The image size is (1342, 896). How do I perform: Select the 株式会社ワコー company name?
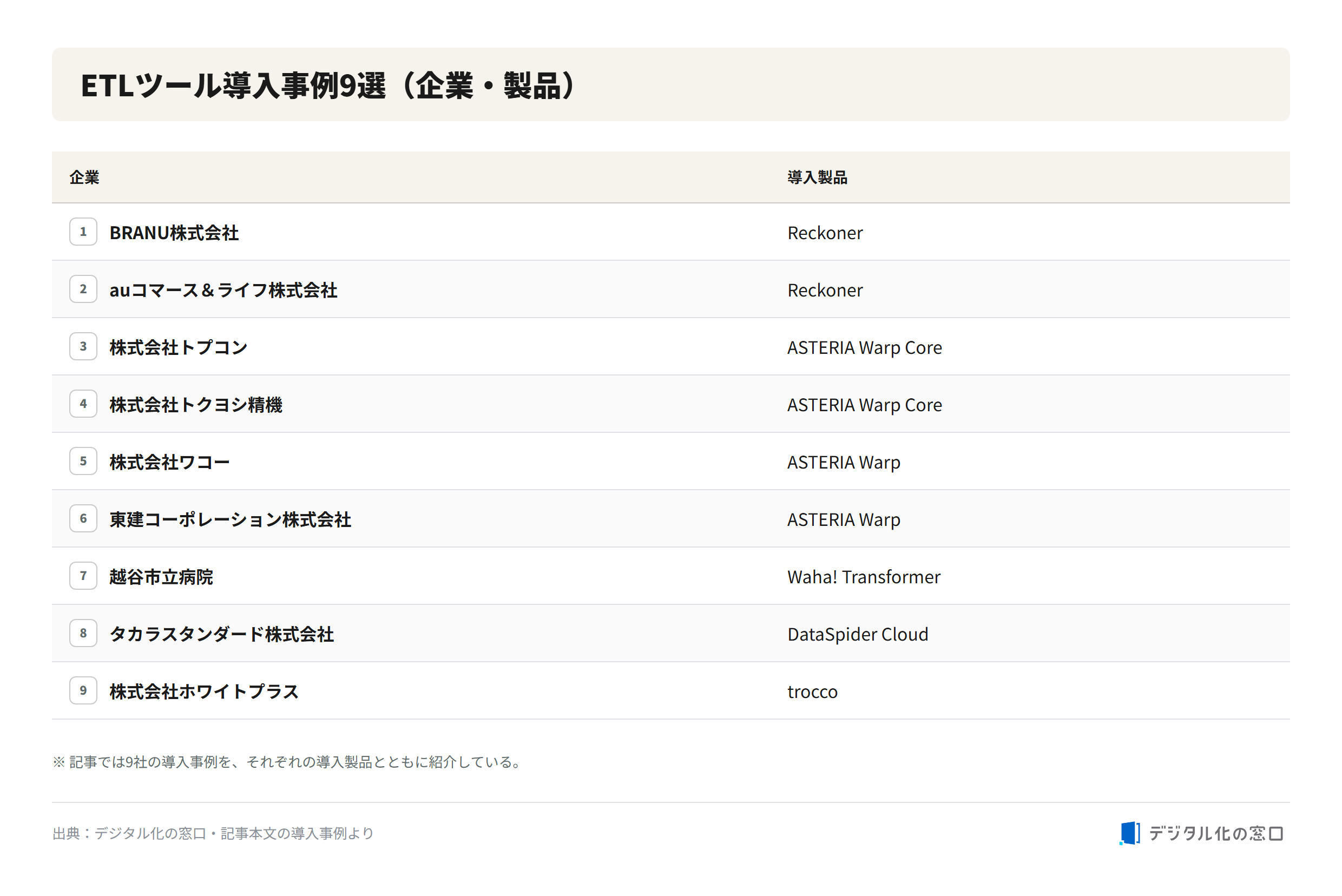[170, 462]
